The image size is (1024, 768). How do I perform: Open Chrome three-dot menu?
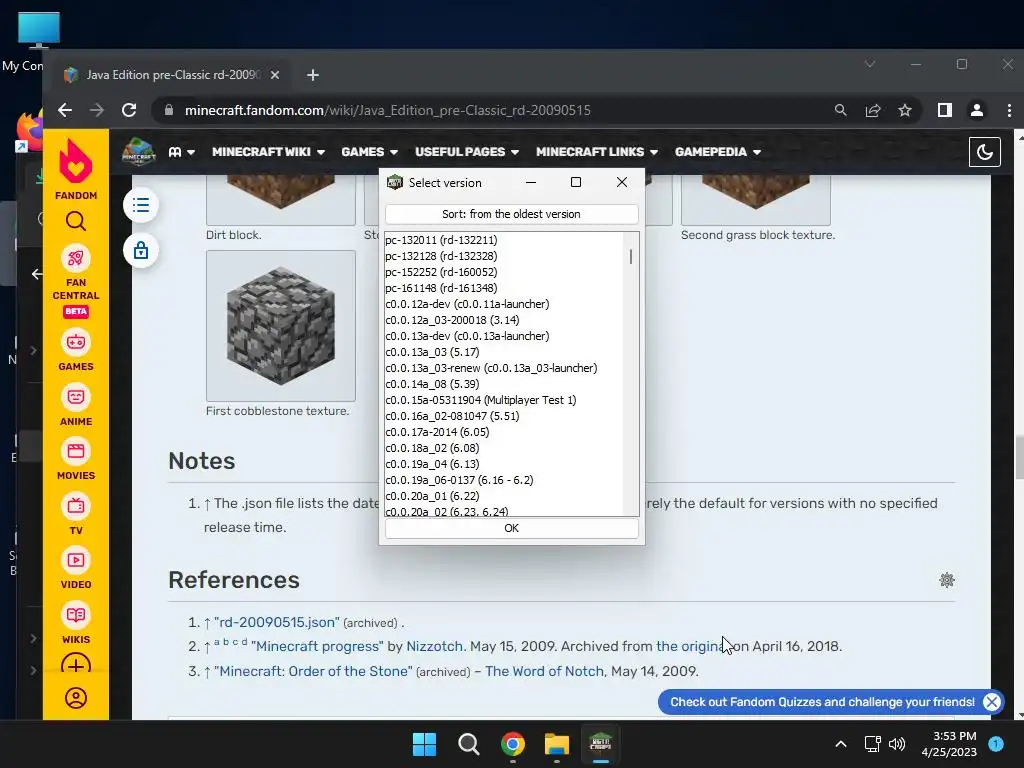click(1009, 110)
